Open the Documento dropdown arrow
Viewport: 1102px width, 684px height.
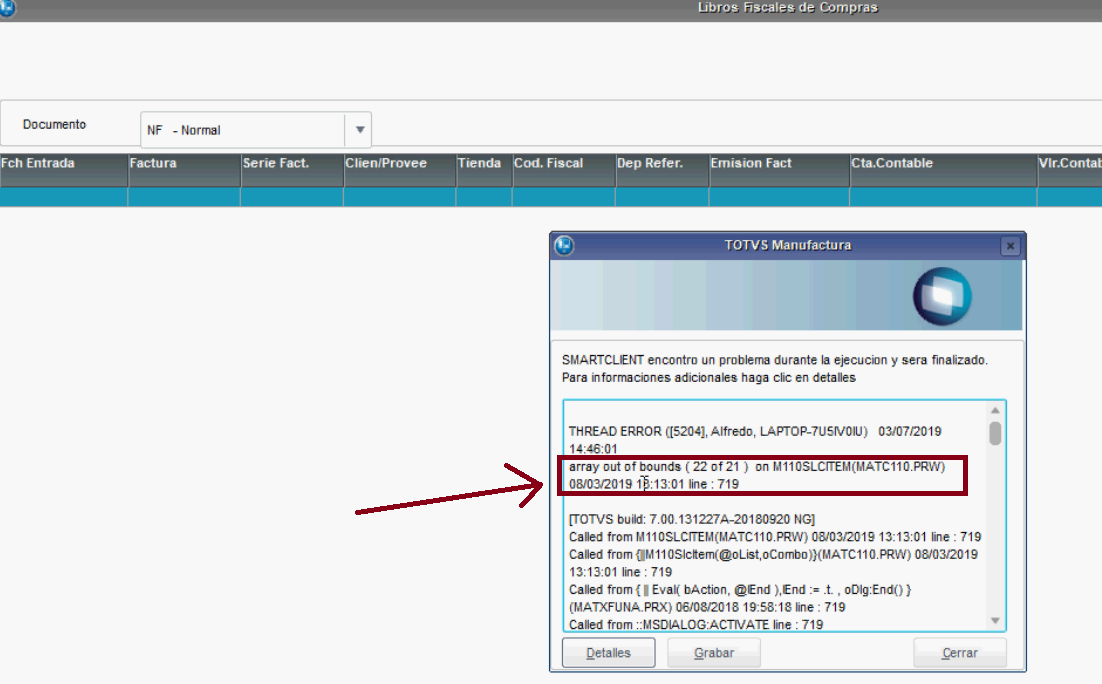click(359, 130)
